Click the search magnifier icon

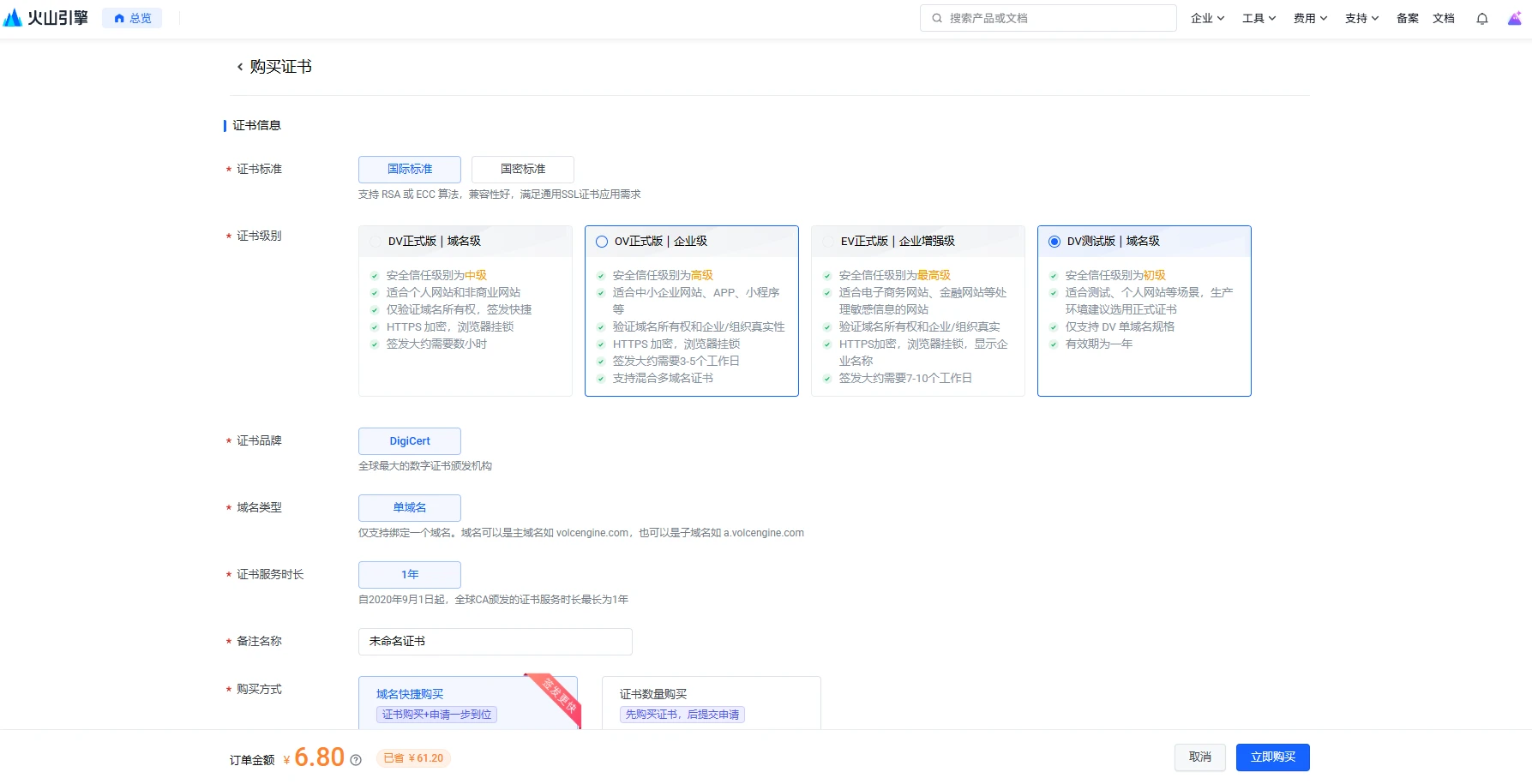click(937, 18)
